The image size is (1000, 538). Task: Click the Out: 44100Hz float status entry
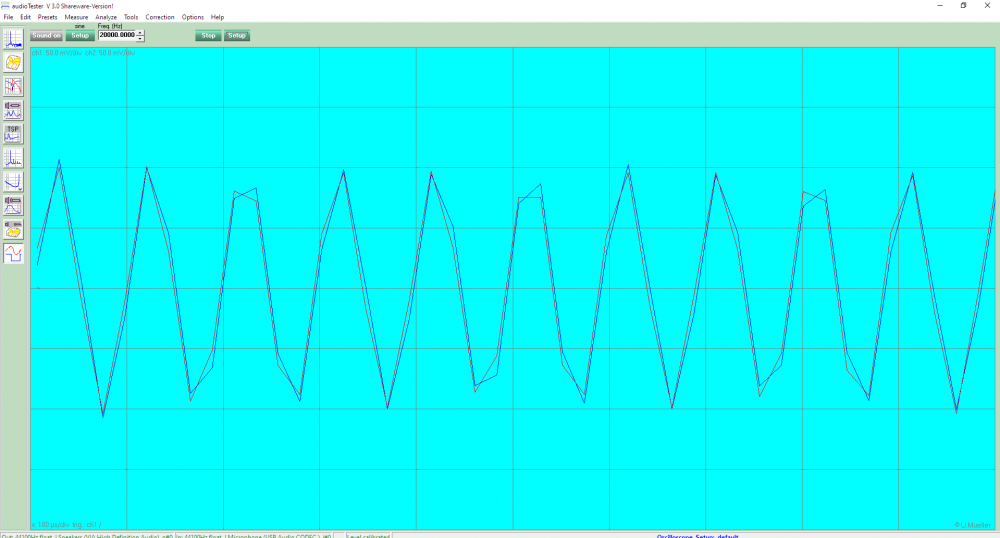87,535
